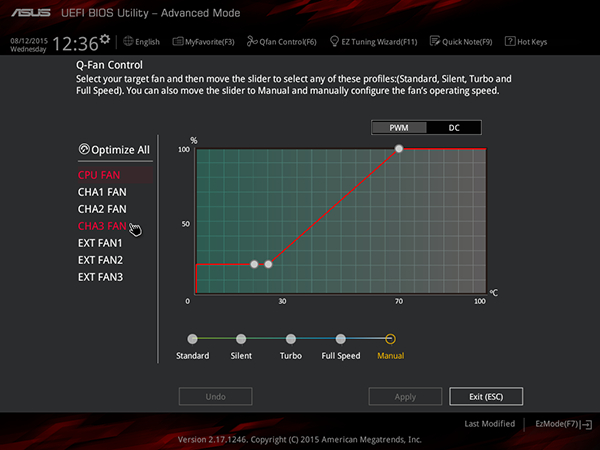The height and width of the screenshot is (450, 600).
Task: Click the 12:36 clock display
Action: (75, 44)
